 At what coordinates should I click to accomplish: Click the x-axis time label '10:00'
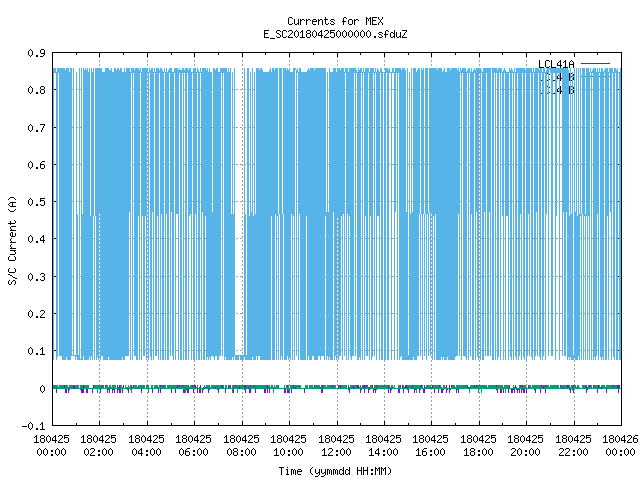(x=289, y=452)
